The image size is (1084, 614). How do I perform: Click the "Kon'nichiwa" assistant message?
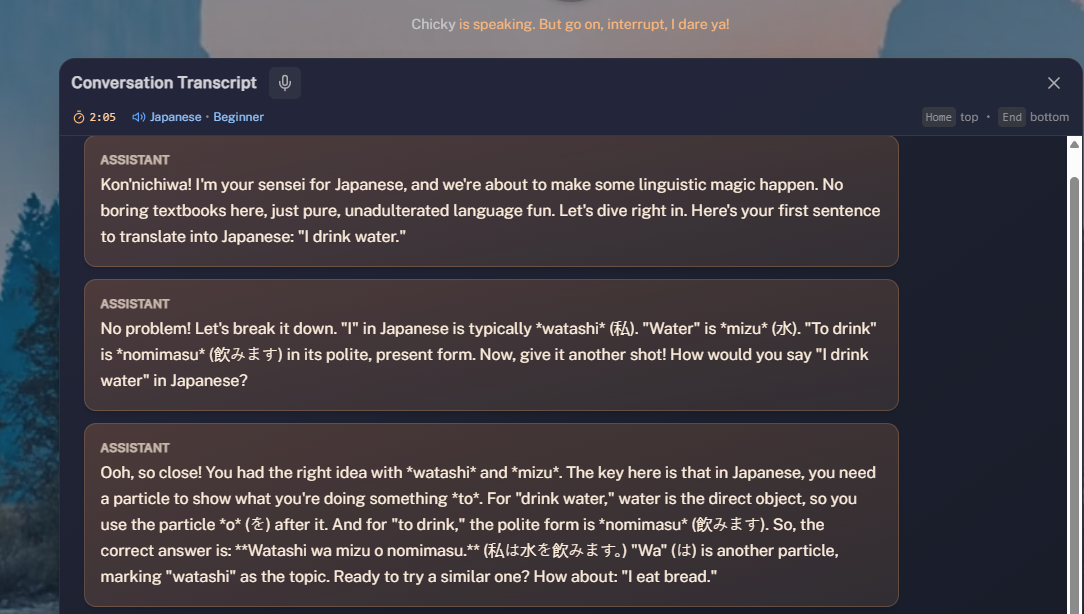(x=491, y=211)
